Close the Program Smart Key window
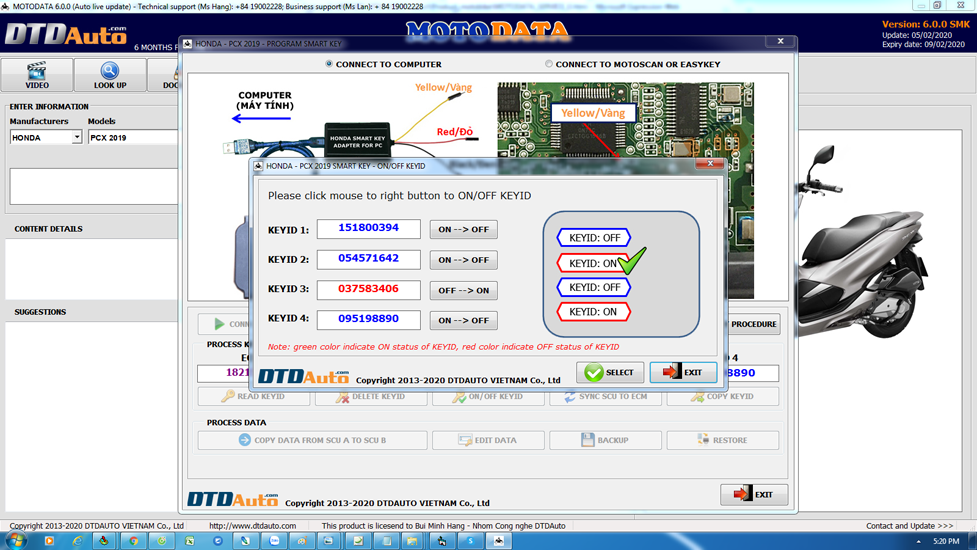The image size is (977, 550). pyautogui.click(x=780, y=41)
